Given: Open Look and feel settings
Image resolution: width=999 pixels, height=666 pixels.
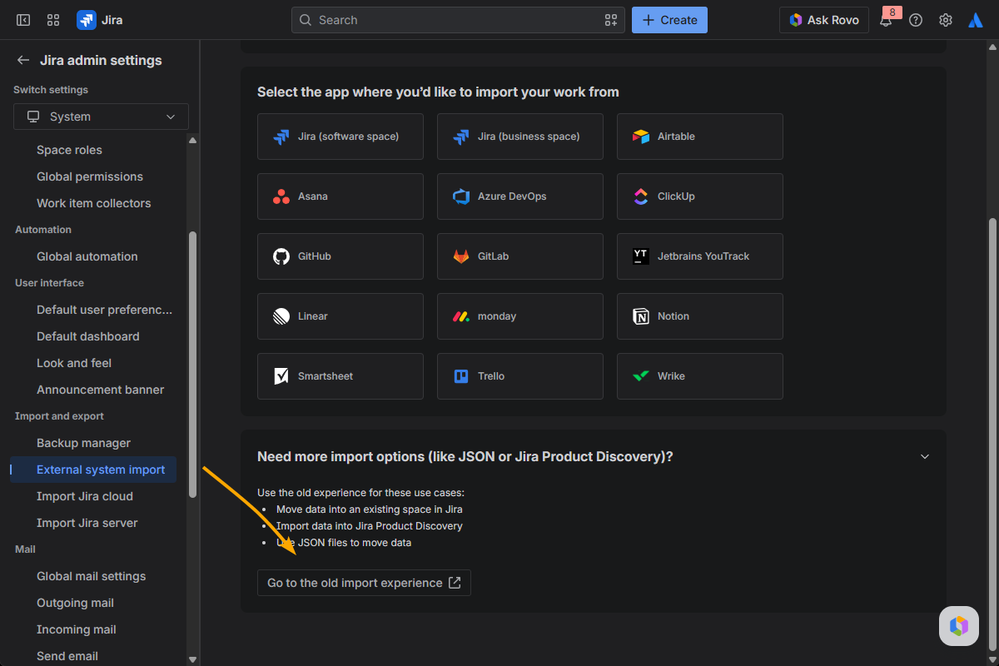Looking at the screenshot, I should click(x=74, y=363).
